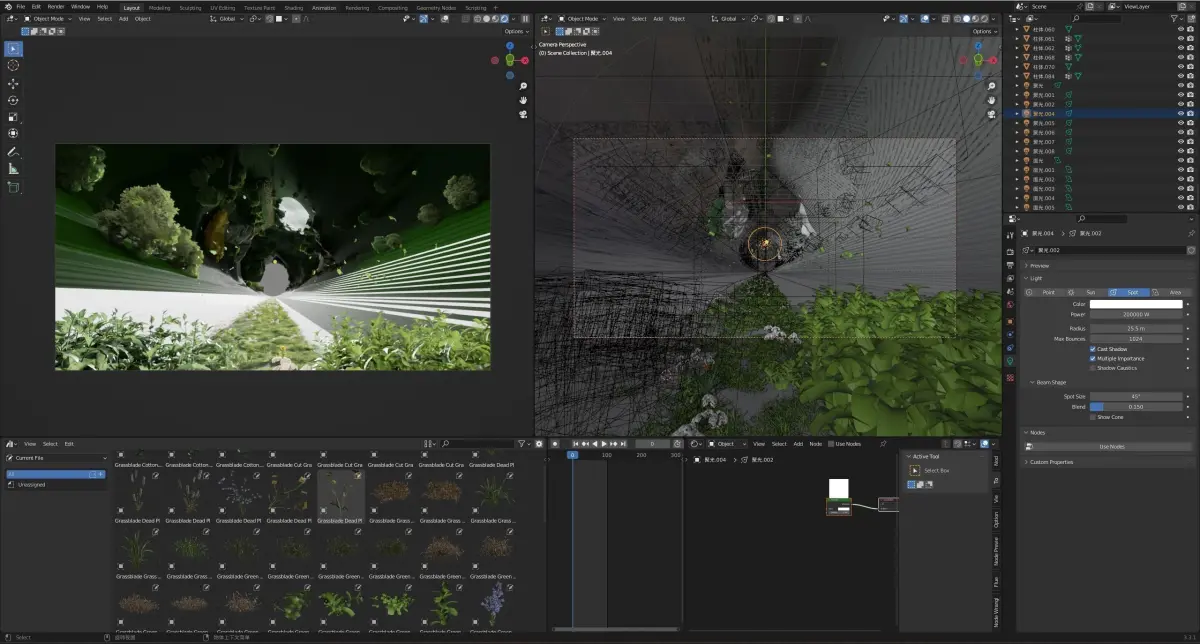Open the Object Data light properties tab

(1009, 360)
